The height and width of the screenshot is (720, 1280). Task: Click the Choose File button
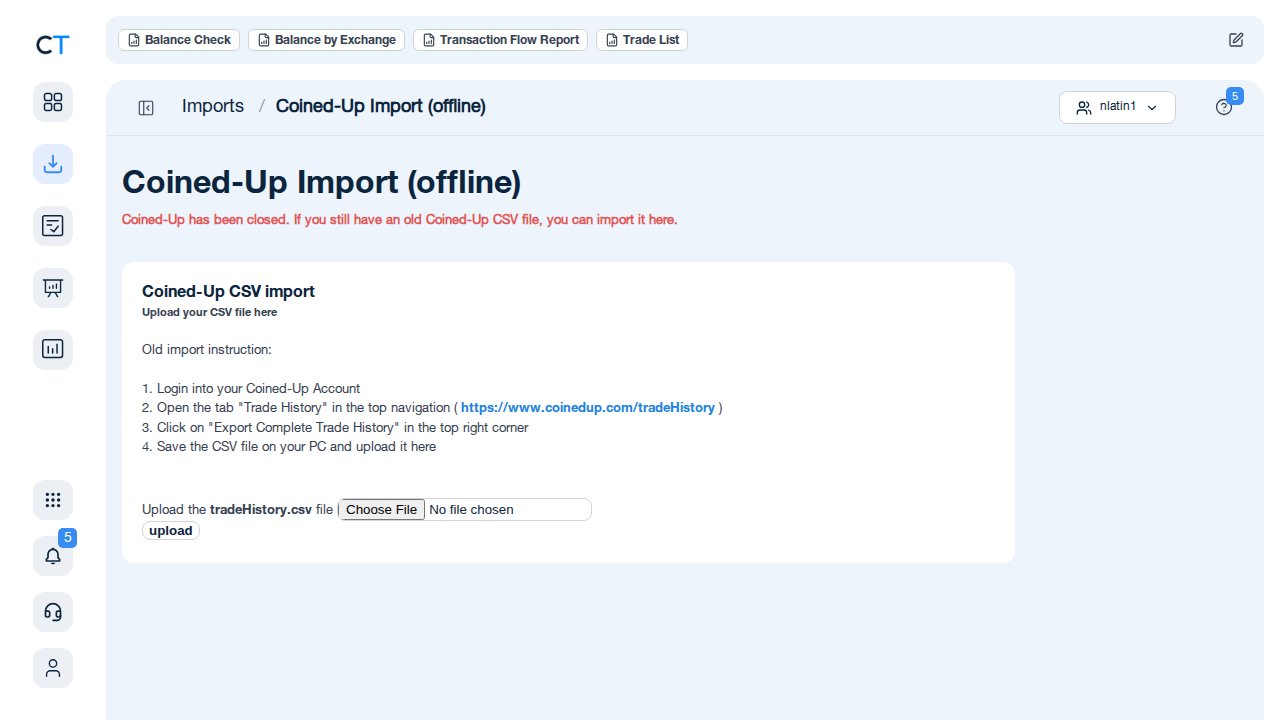pos(382,510)
